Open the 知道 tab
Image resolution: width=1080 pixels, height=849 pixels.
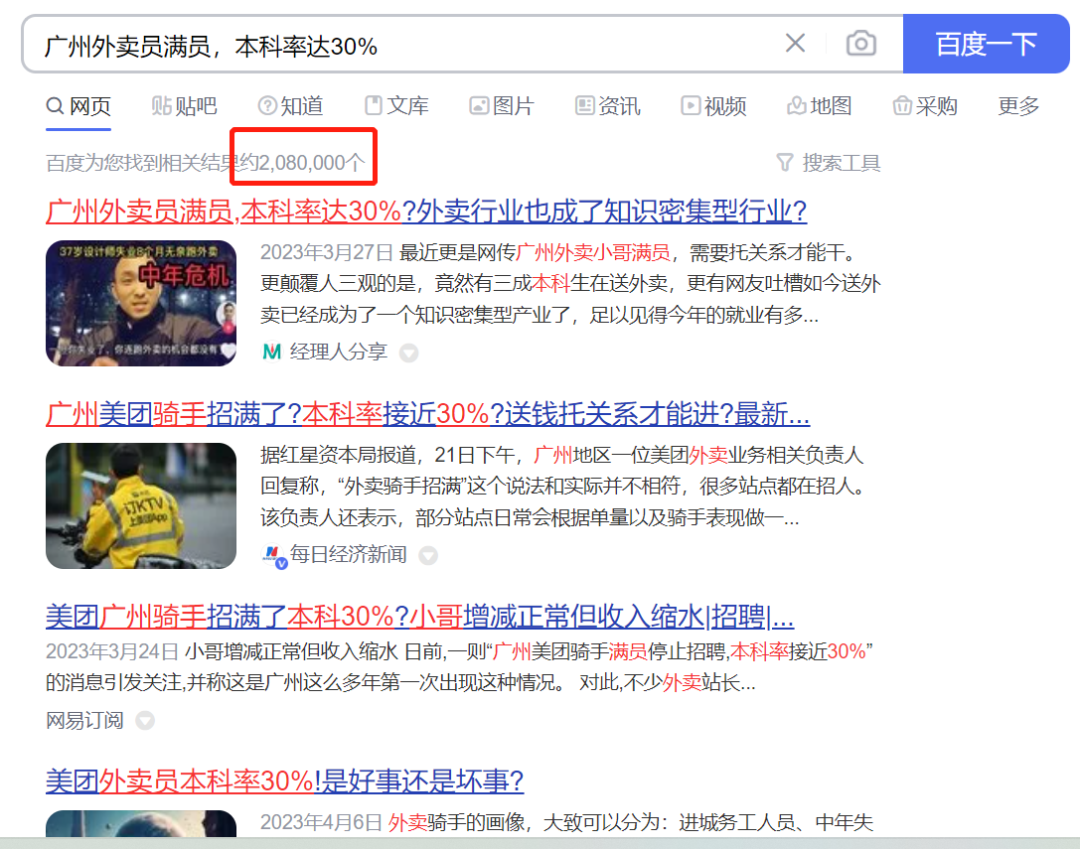[x=290, y=106]
